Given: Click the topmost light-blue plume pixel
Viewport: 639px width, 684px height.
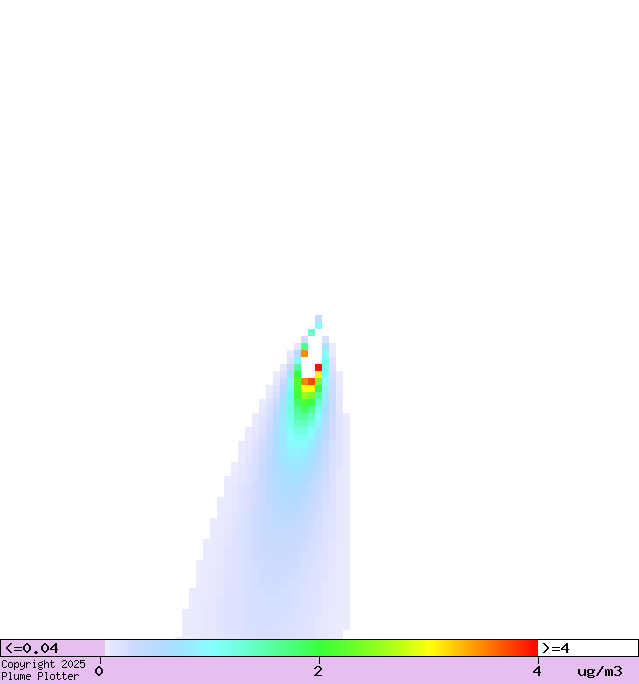Looking at the screenshot, I should 318,318.
